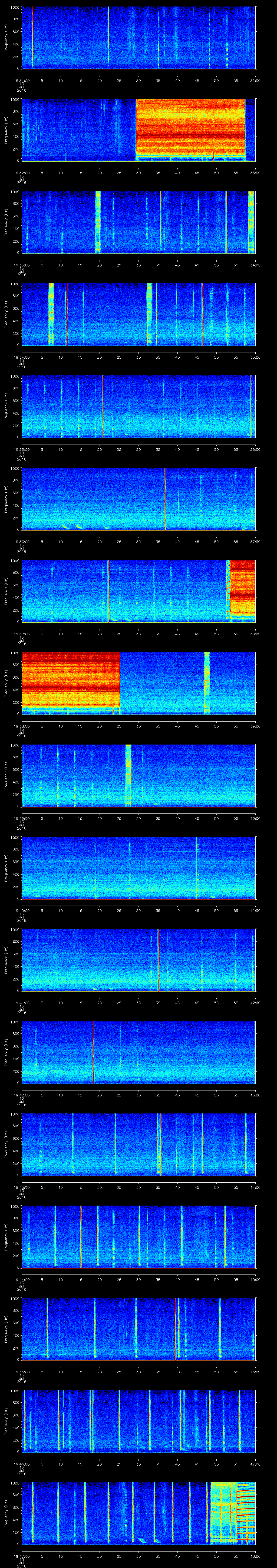Screen dimensions: 277x1568
Task: Click the 44:00 end-of-axis label
Action: (255, 1187)
